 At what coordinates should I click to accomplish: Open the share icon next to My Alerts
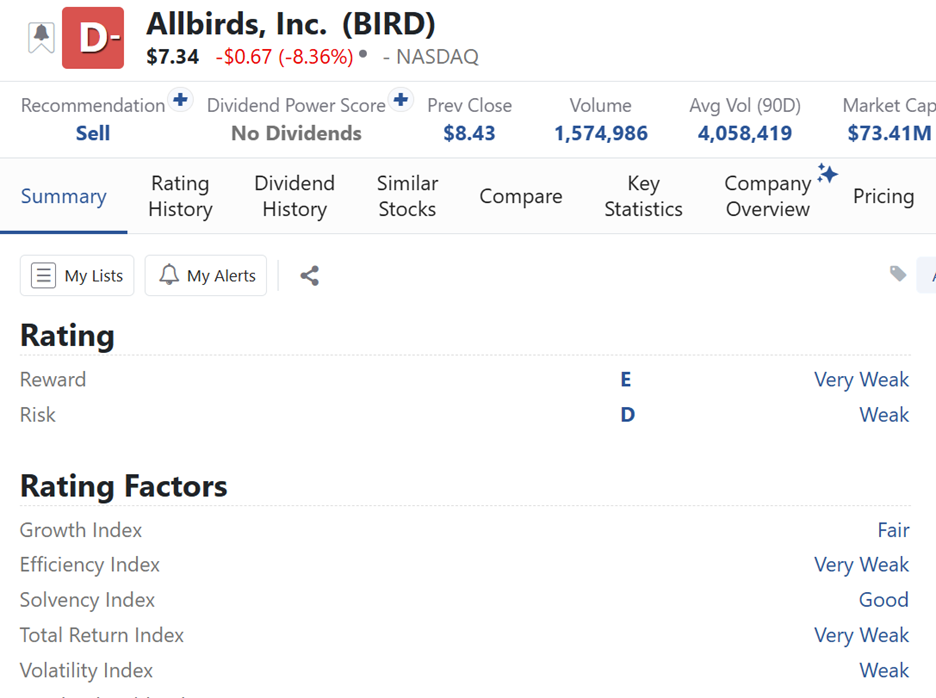309,276
